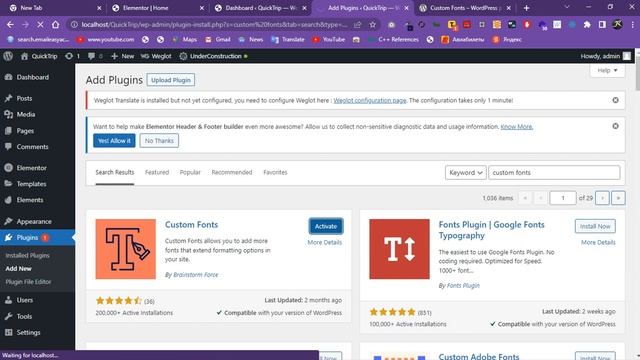This screenshot has width=640, height=360.
Task: Click the plugin search field with custom fonts
Action: coord(554,173)
